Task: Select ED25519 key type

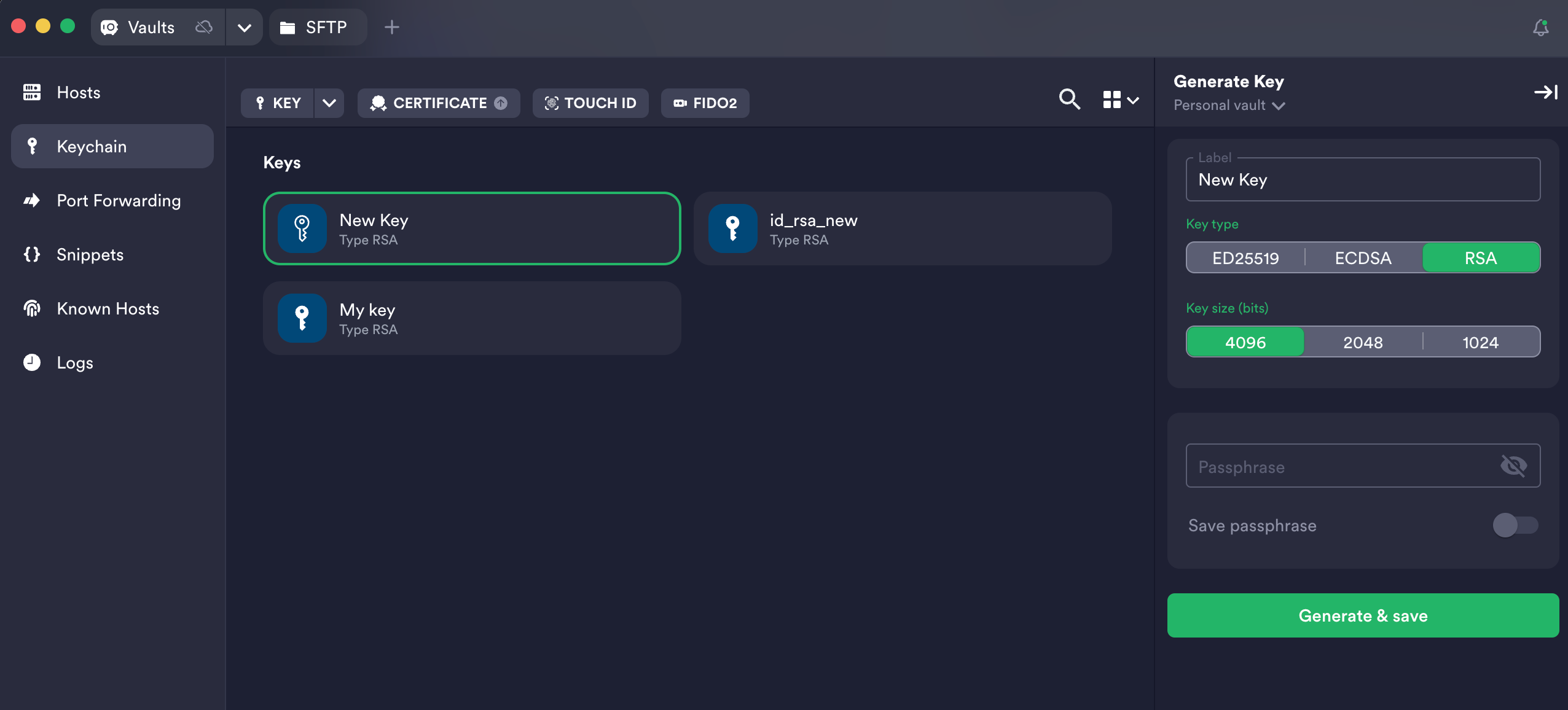Action: tap(1245, 258)
